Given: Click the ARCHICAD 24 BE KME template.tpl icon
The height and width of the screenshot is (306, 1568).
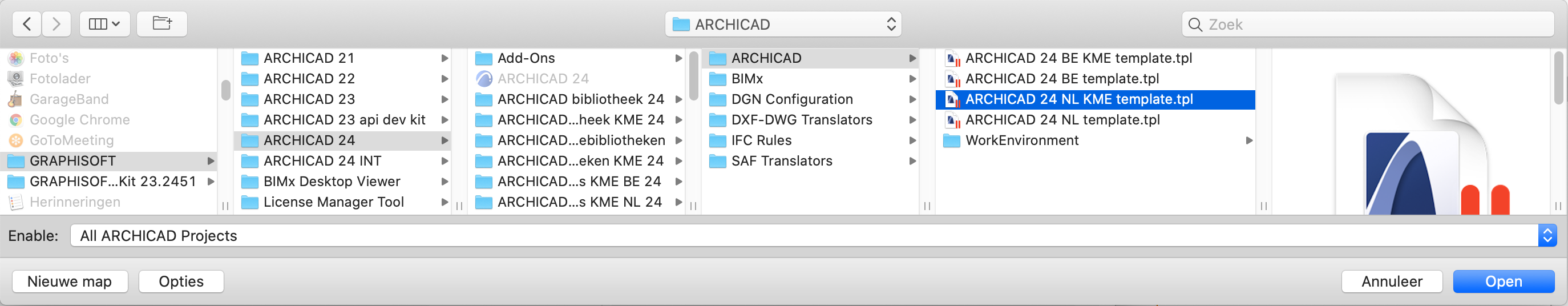Looking at the screenshot, I should pyautogui.click(x=952, y=59).
